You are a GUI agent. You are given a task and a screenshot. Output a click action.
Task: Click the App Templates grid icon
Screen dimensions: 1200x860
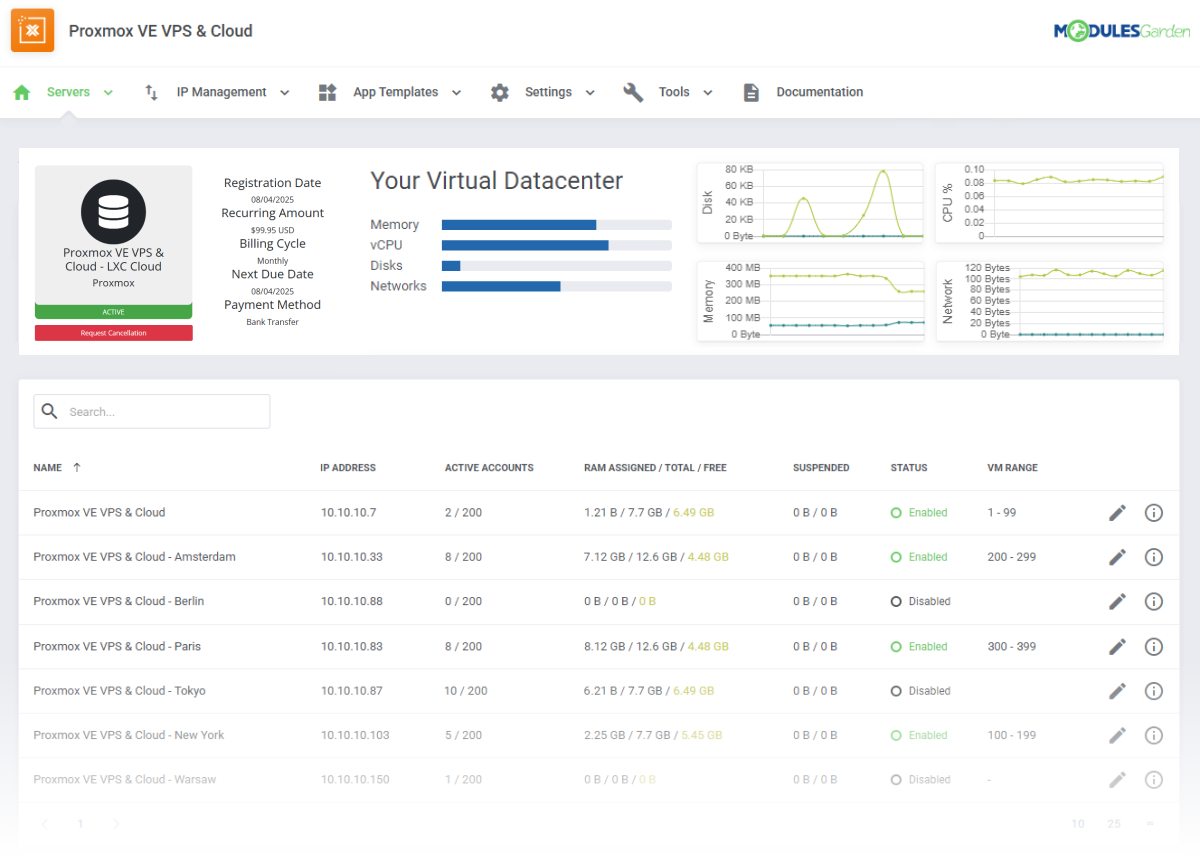[327, 92]
